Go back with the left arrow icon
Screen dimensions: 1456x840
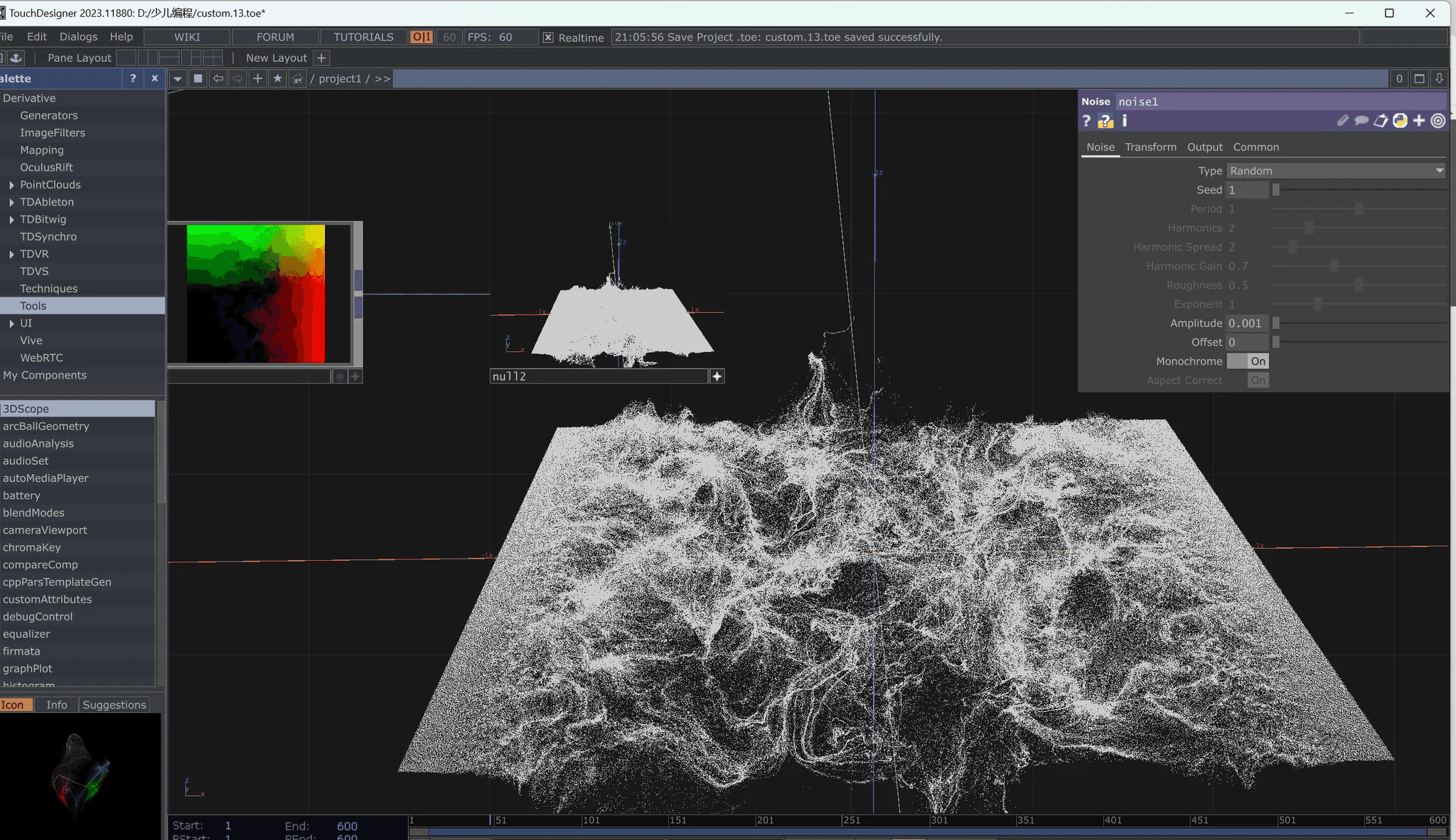[218, 78]
